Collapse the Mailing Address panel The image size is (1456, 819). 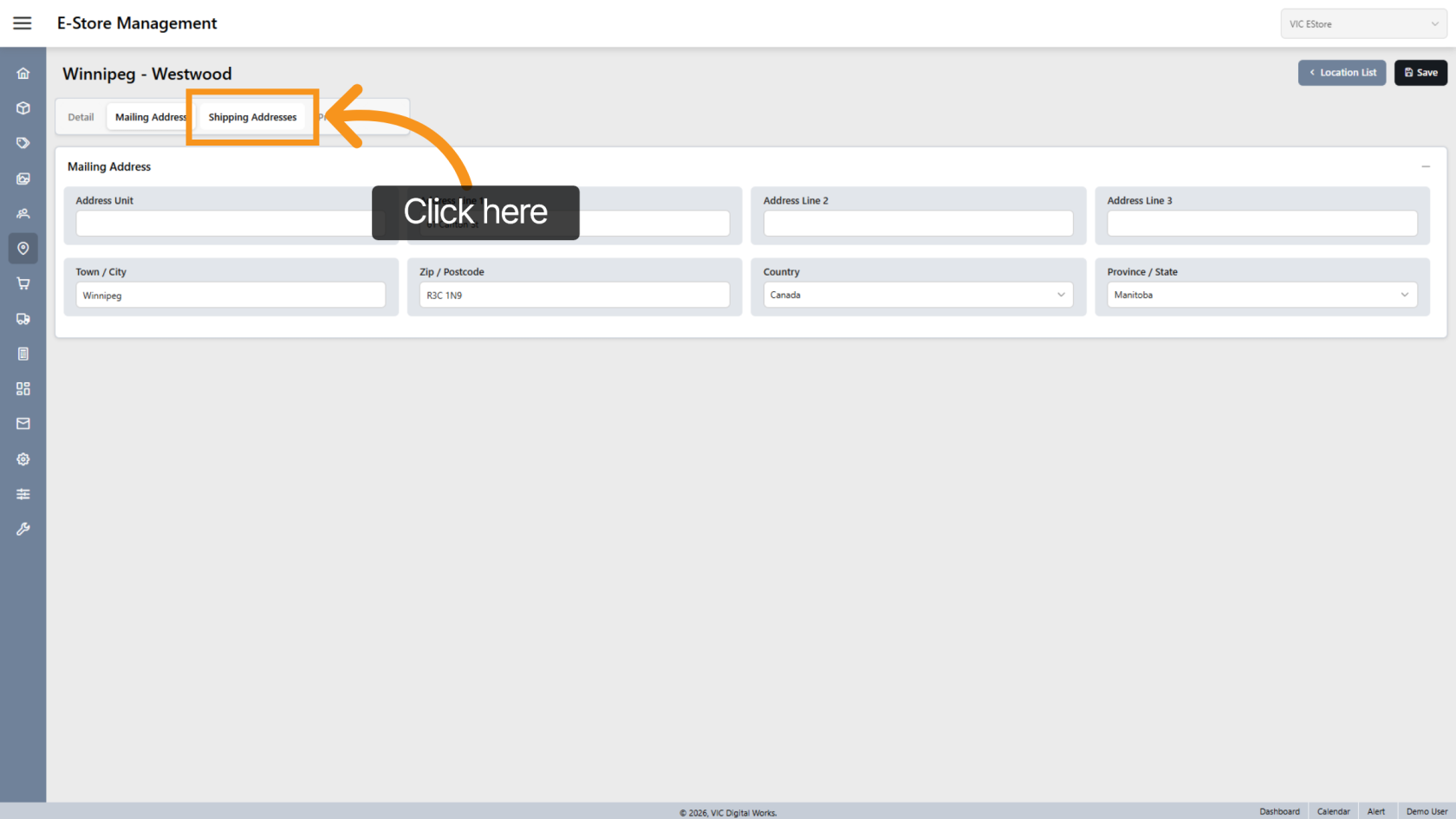coord(1425,166)
